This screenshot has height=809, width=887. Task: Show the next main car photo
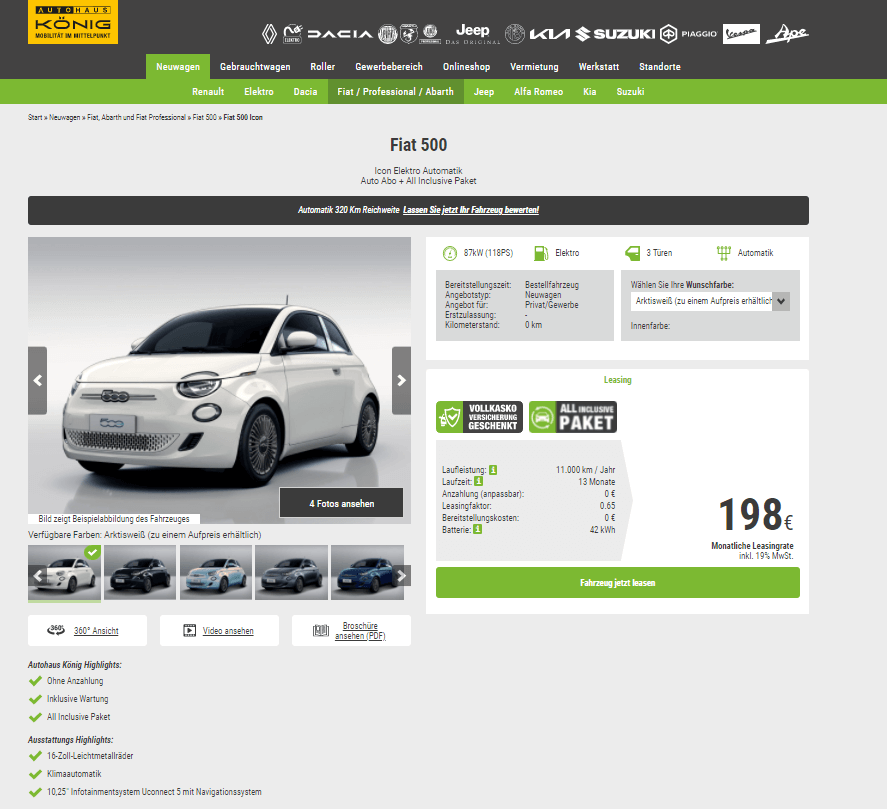pyautogui.click(x=402, y=380)
